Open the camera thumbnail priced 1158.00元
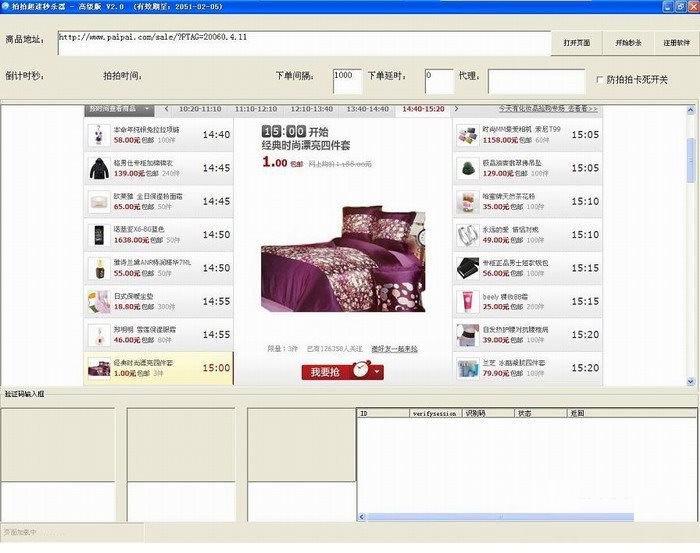 tap(467, 135)
